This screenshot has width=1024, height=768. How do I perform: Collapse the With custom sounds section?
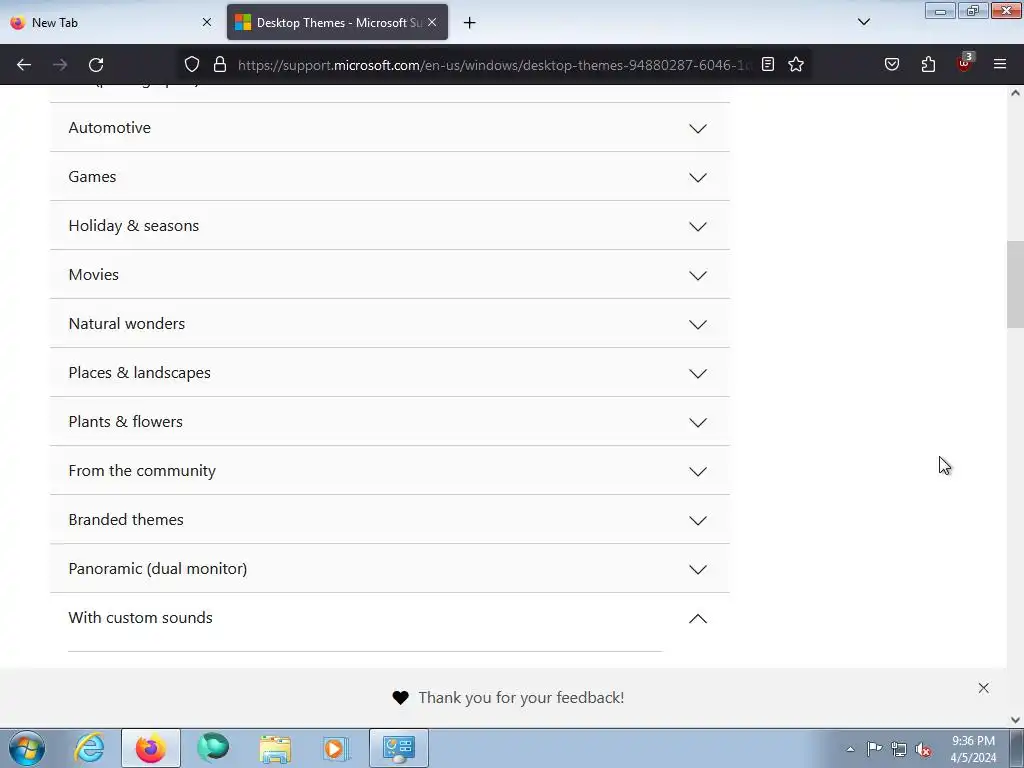coord(390,617)
